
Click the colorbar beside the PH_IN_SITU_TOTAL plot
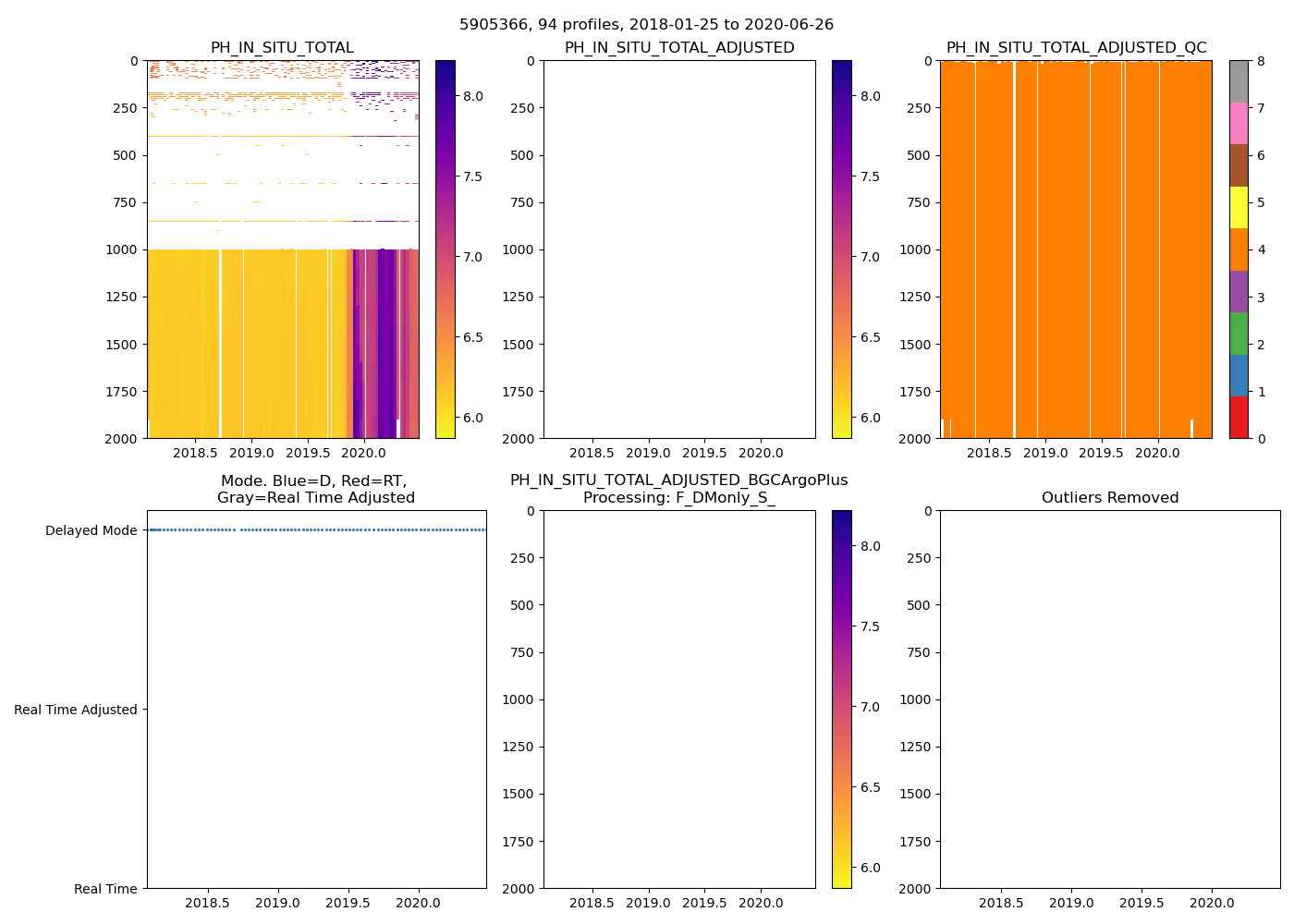(445, 249)
